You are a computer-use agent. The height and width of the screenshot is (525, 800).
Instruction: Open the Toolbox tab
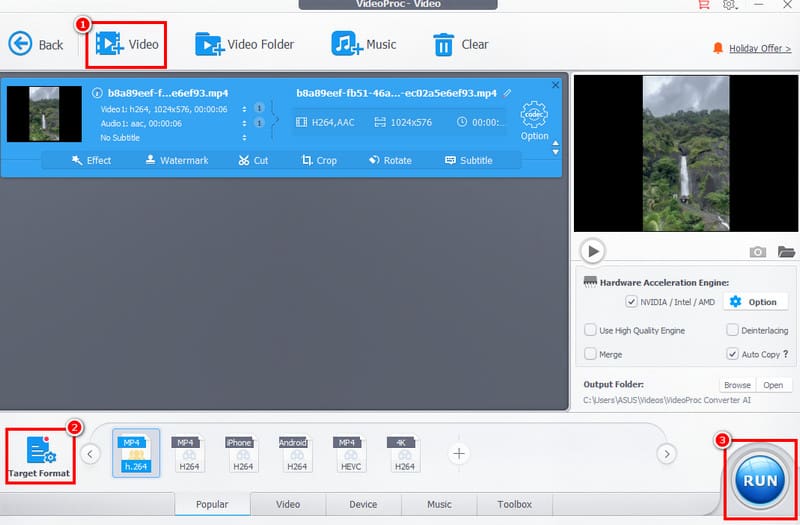515,504
